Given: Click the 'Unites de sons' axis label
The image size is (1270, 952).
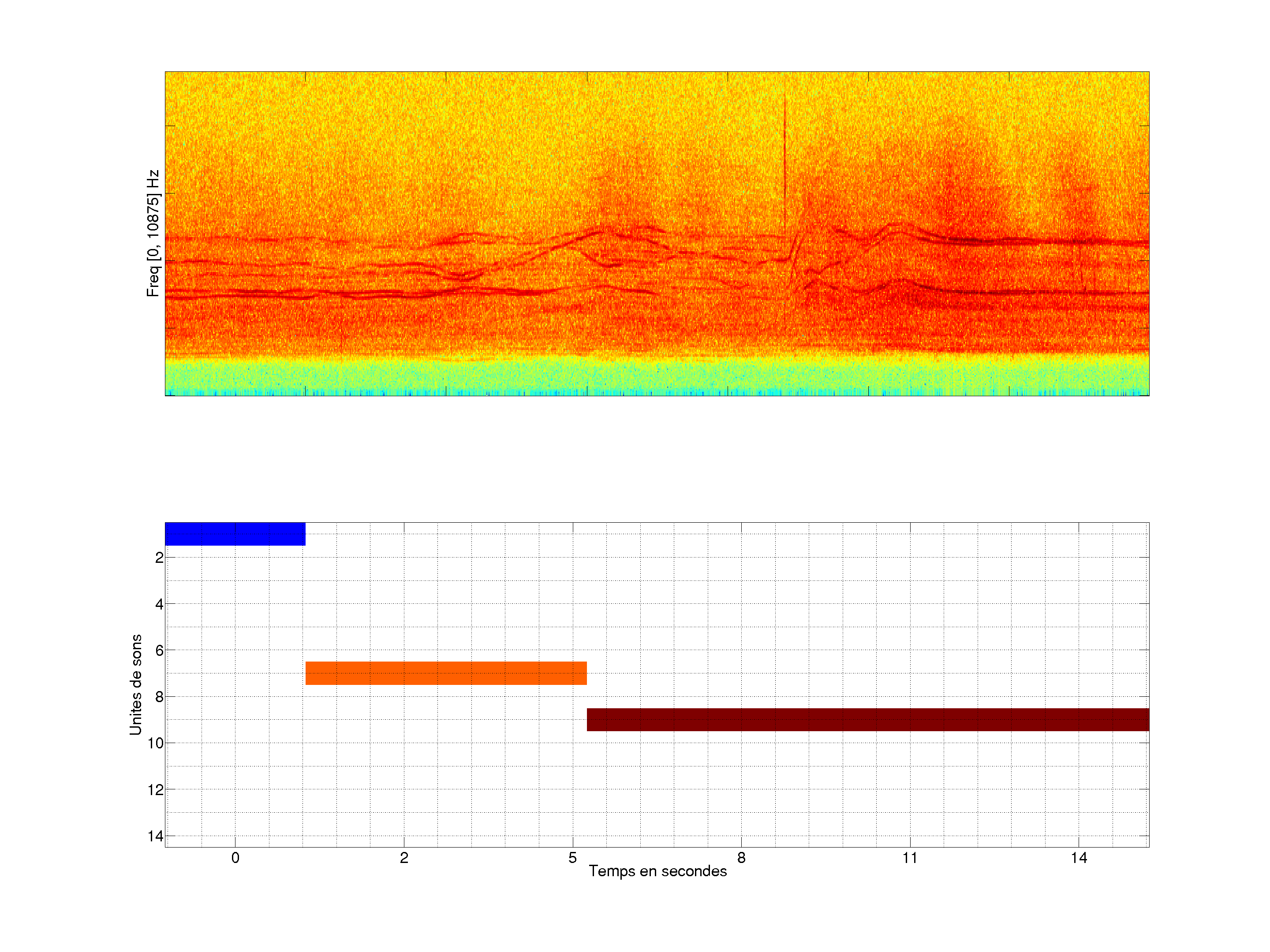Looking at the screenshot, I should (x=135, y=684).
